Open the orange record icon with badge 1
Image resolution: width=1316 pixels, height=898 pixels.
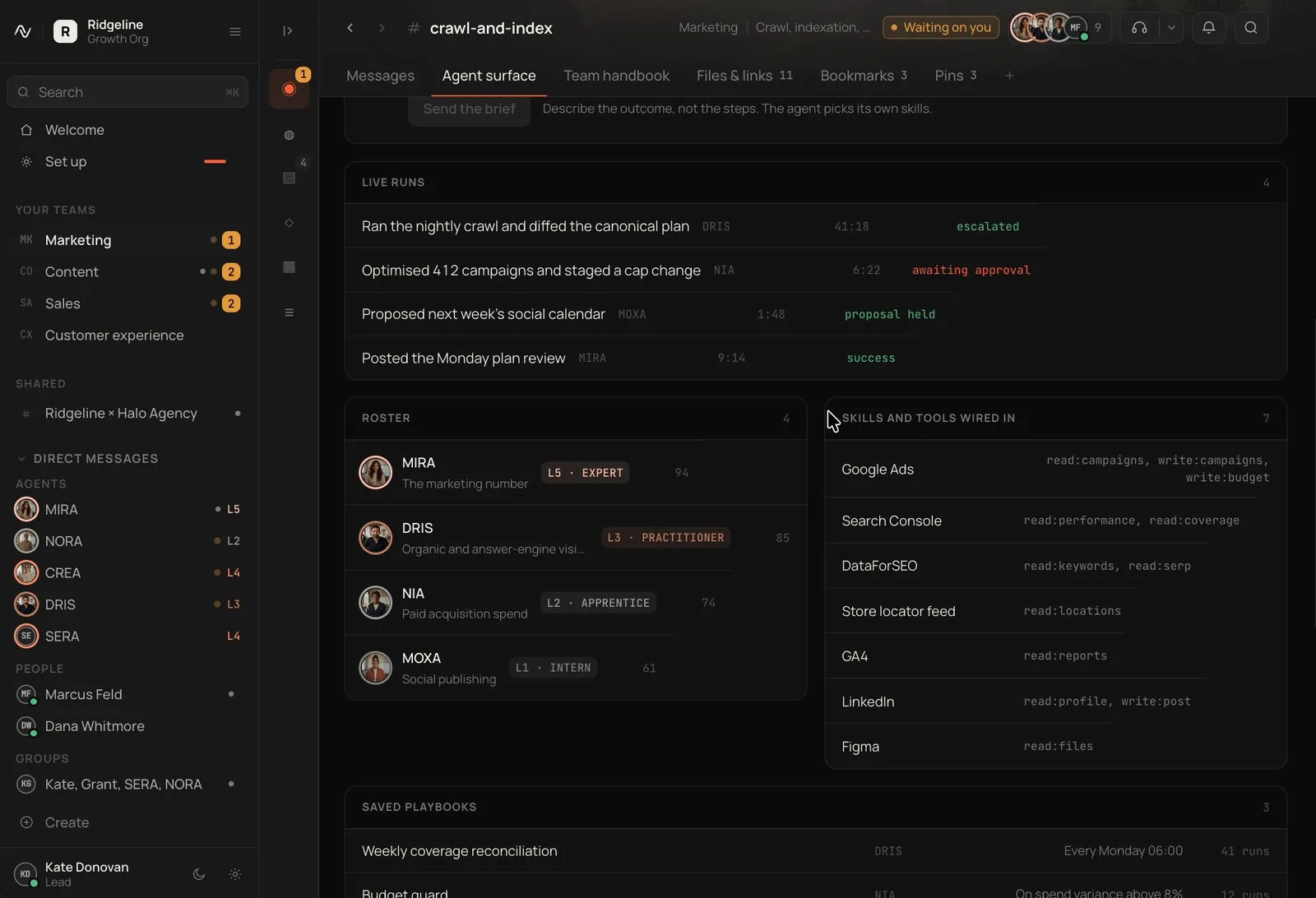tap(289, 89)
